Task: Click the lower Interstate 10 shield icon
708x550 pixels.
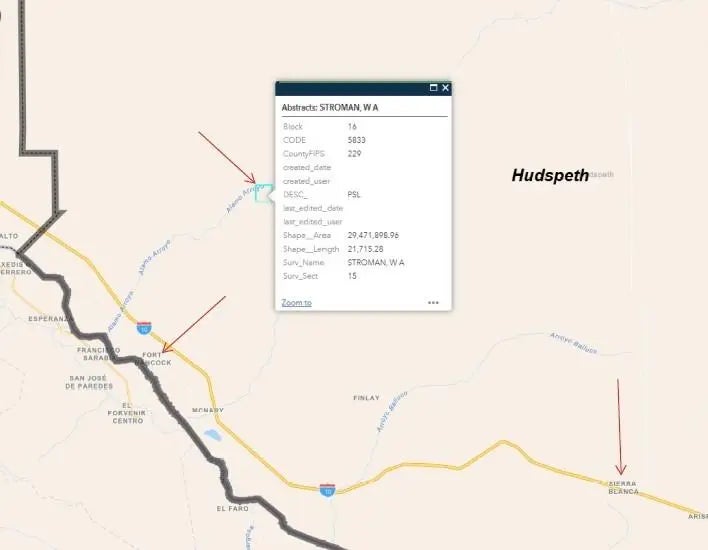Action: click(x=327, y=490)
